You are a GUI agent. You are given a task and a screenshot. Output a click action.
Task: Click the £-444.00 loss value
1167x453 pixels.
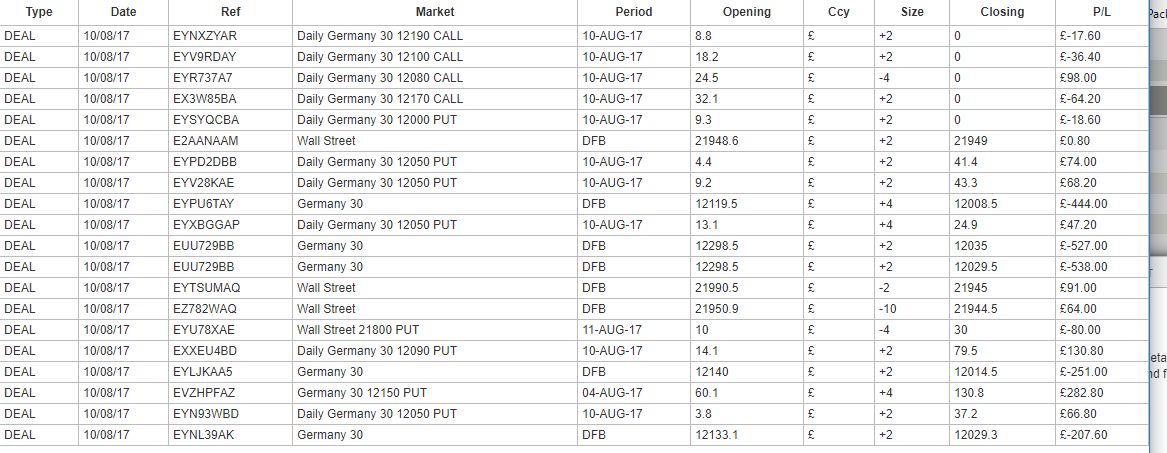coord(1089,204)
